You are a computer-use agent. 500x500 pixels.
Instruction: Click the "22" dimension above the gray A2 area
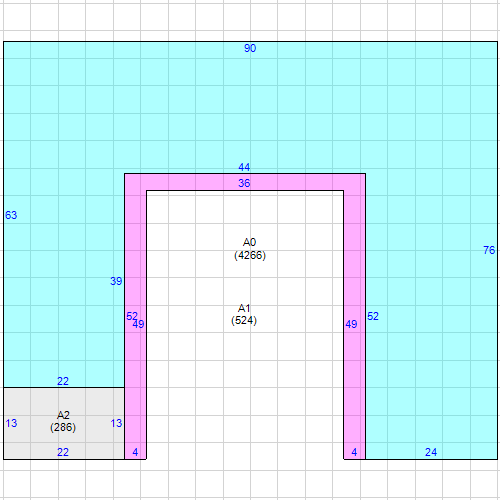(x=63, y=381)
